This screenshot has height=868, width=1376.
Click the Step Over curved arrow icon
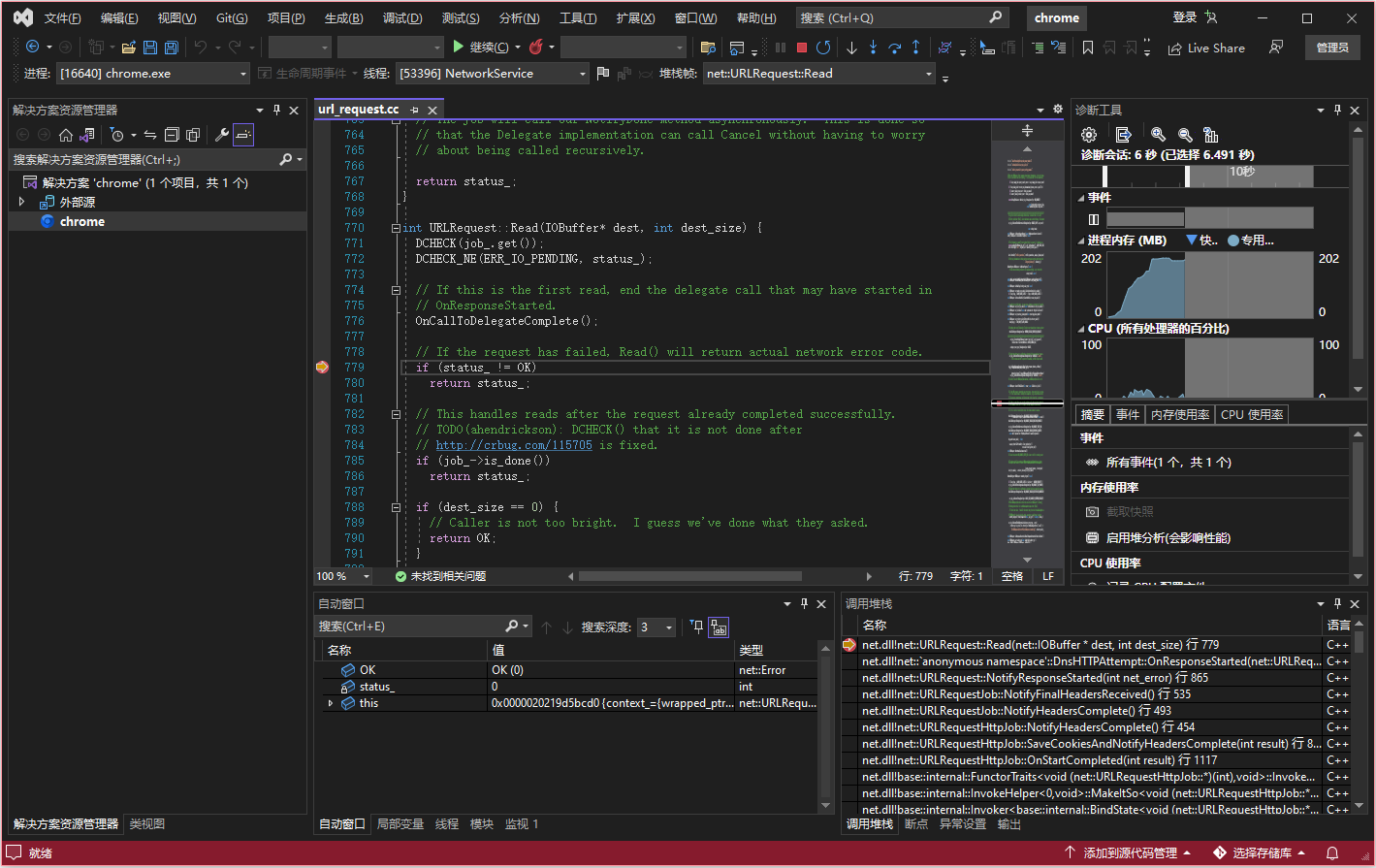click(894, 48)
